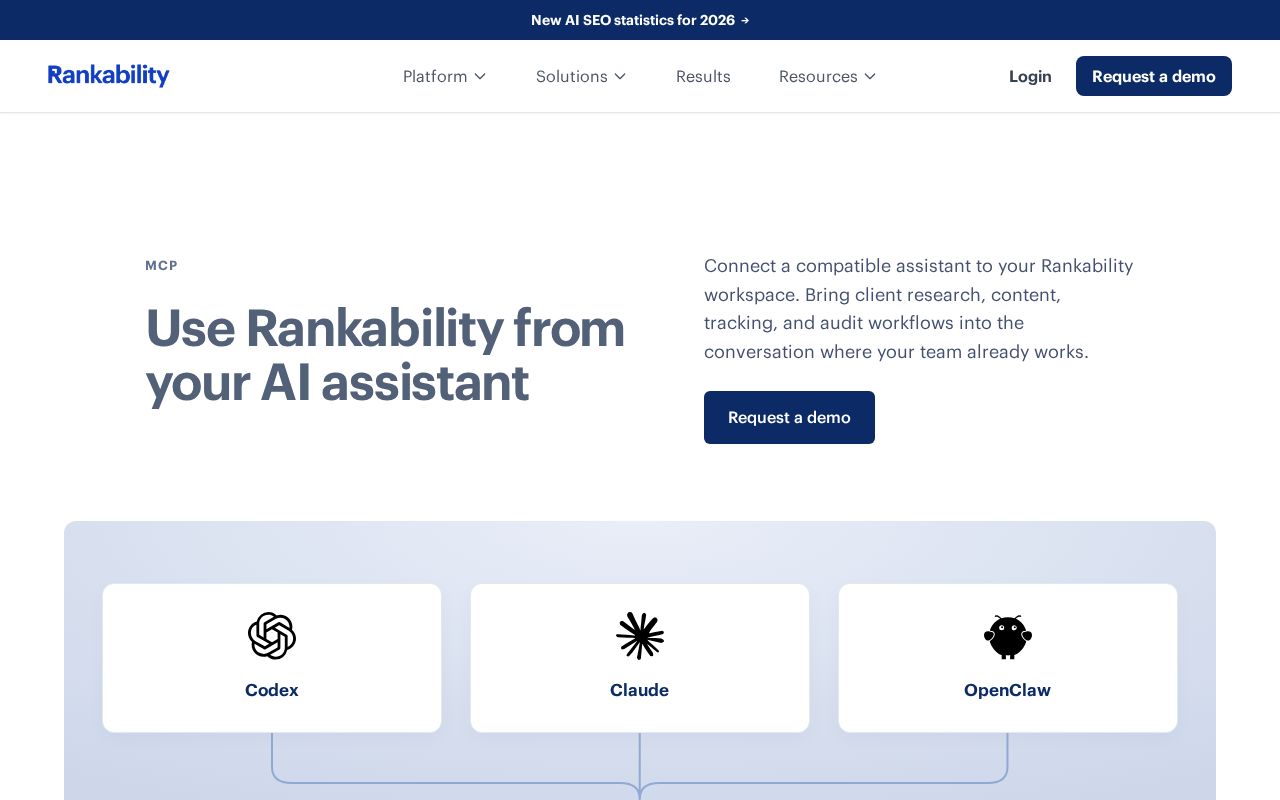Select the Claude starburst icon

[x=640, y=636]
